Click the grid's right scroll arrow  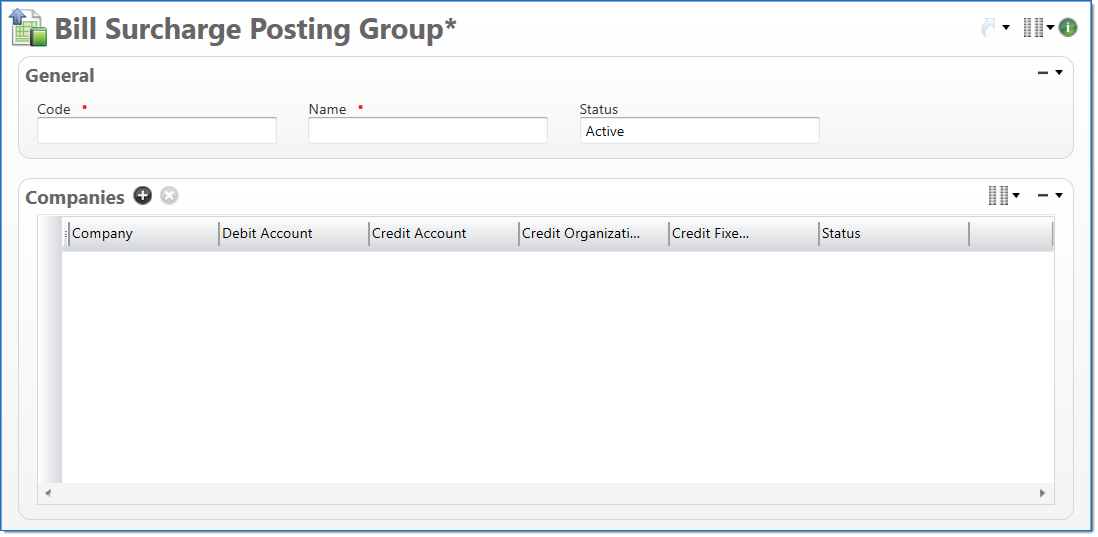pyautogui.click(x=1042, y=493)
